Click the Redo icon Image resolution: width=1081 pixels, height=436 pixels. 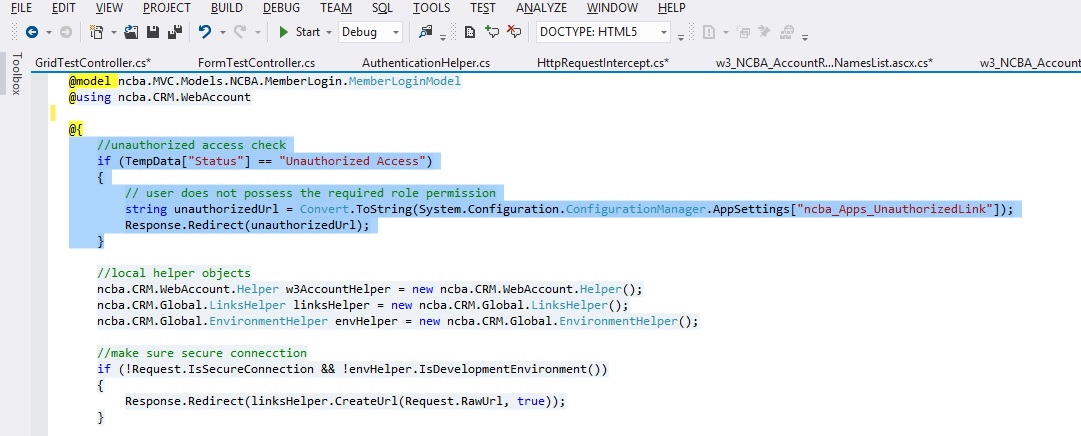240,32
